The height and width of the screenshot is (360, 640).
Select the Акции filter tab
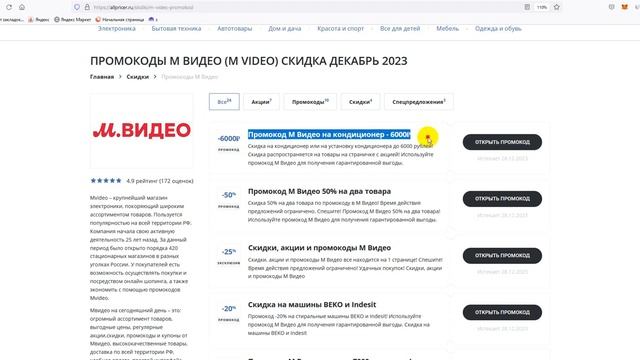pyautogui.click(x=261, y=102)
